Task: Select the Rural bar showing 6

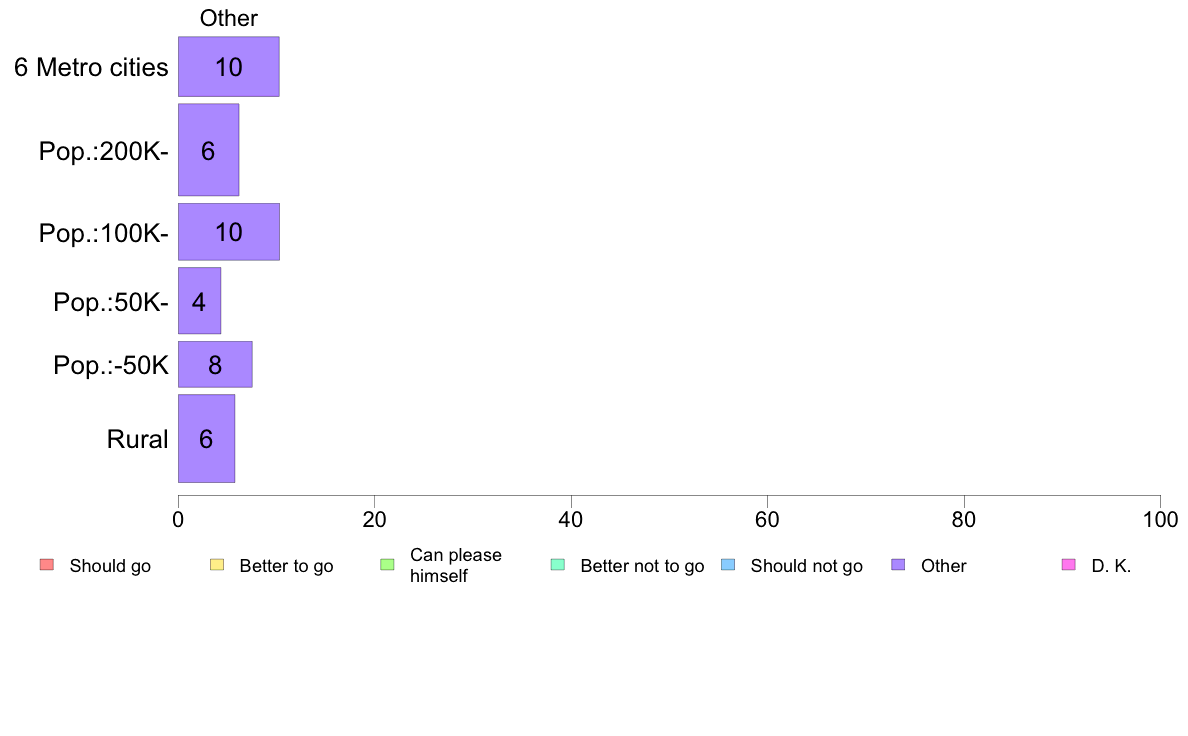Action: 206,439
